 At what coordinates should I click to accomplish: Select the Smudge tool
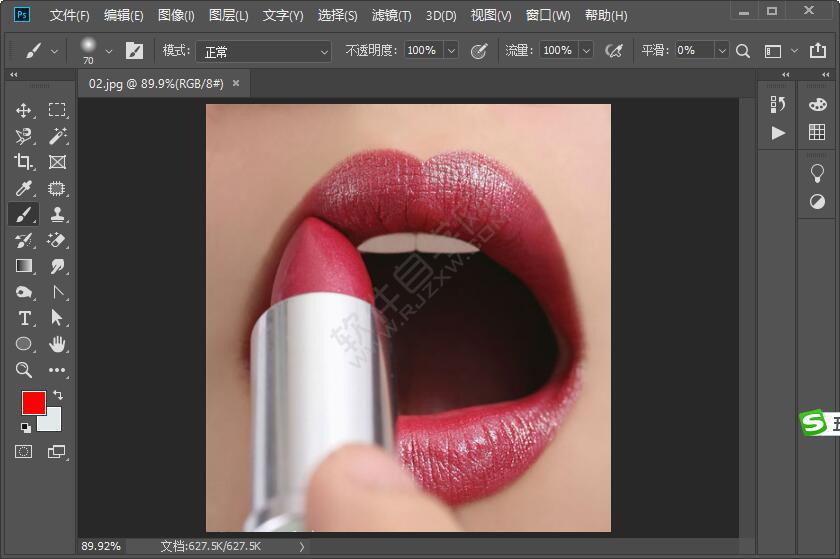(57, 266)
